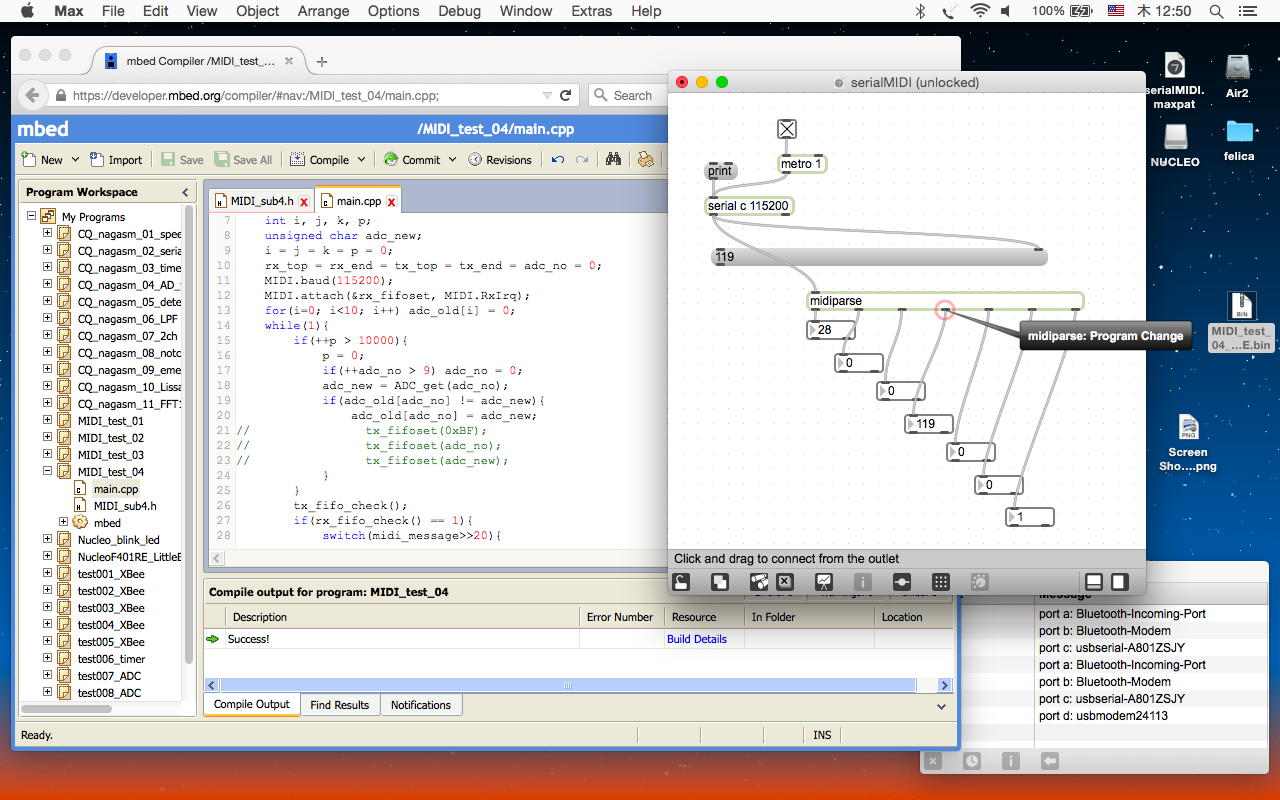Click the print icon in mbed toolbar
Viewport: 1280px width, 800px height.
646,159
